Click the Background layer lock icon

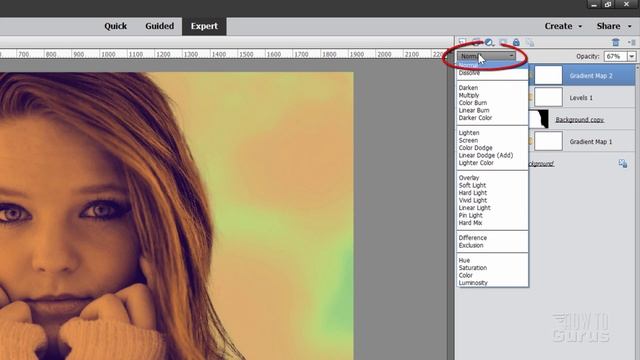point(622,164)
